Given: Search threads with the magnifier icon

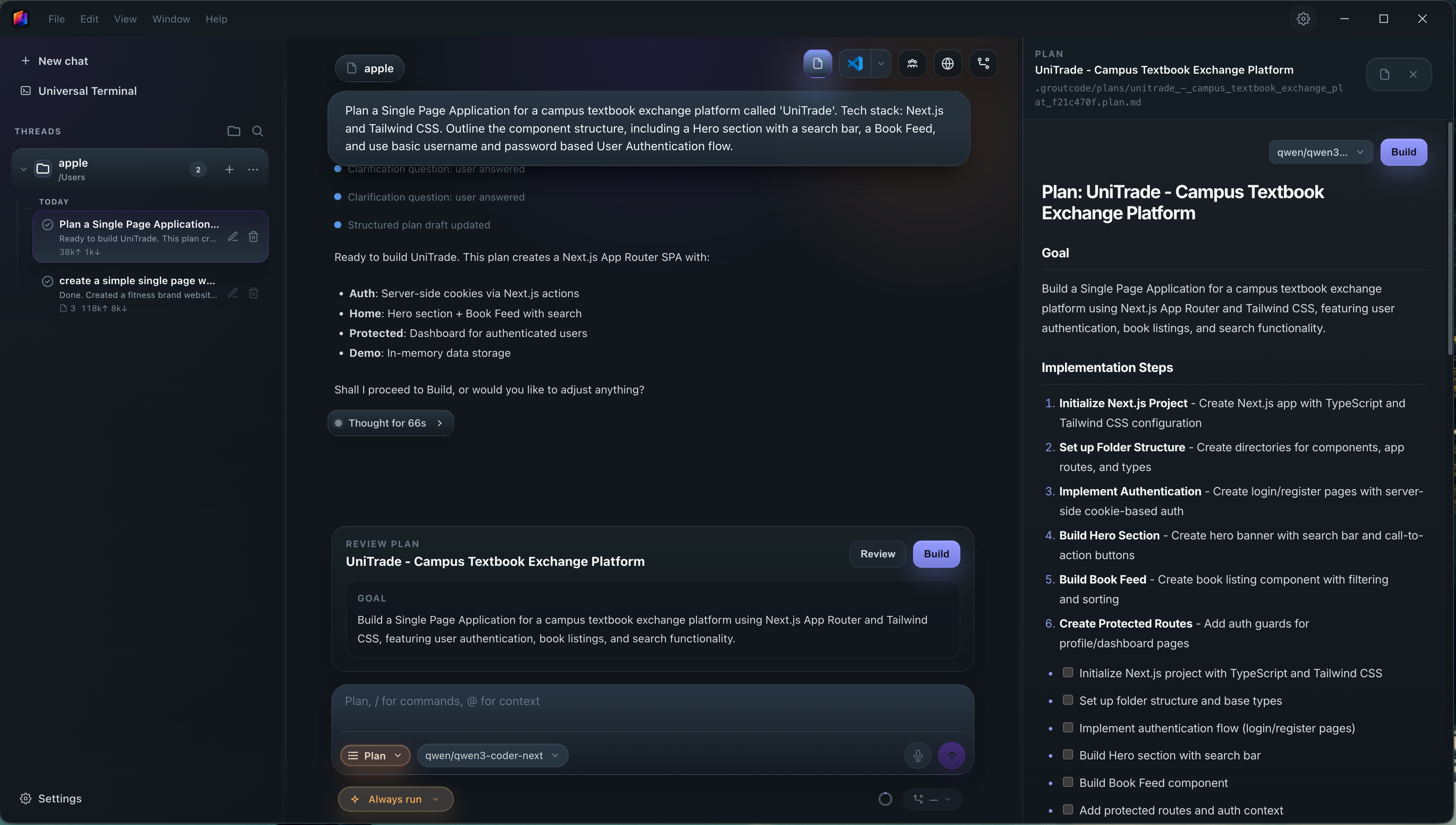Looking at the screenshot, I should click(x=258, y=132).
